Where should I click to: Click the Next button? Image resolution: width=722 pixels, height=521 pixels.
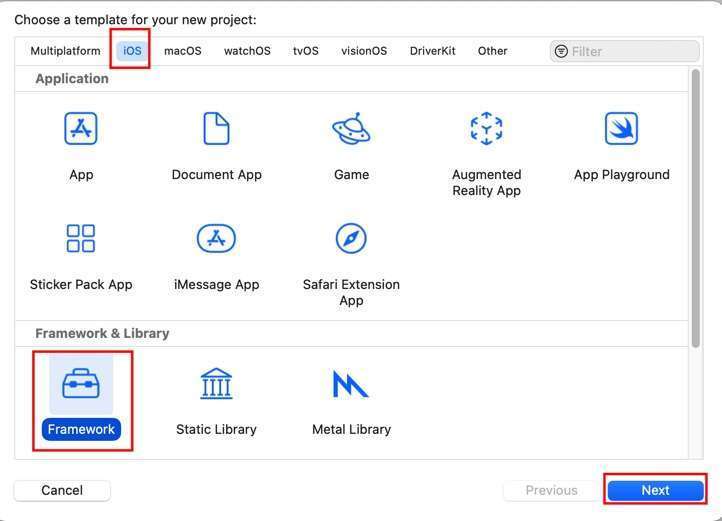click(655, 490)
